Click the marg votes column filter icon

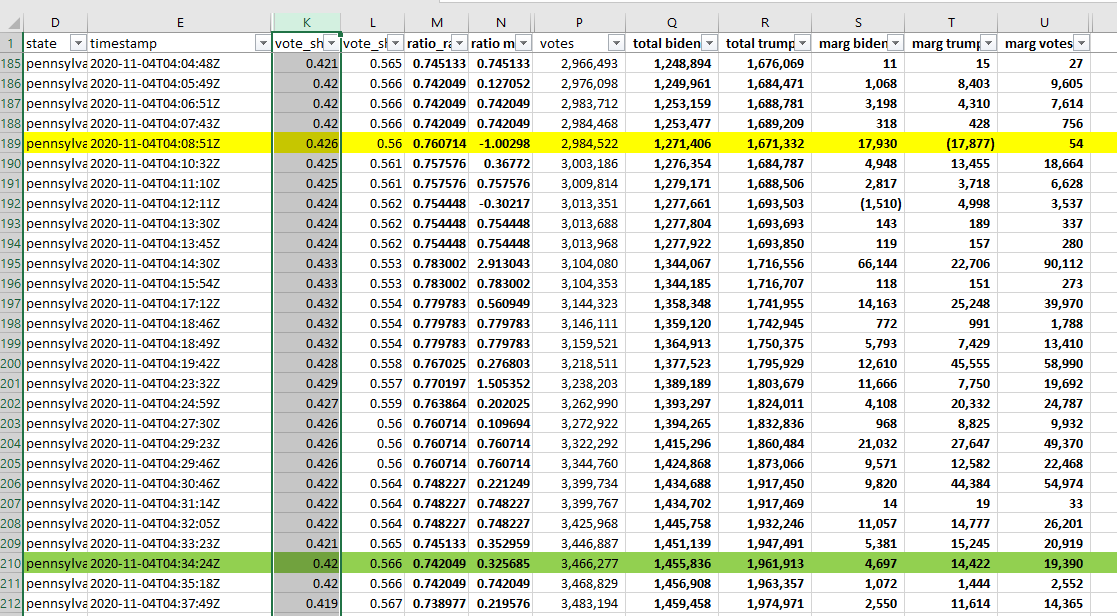pos(1082,44)
